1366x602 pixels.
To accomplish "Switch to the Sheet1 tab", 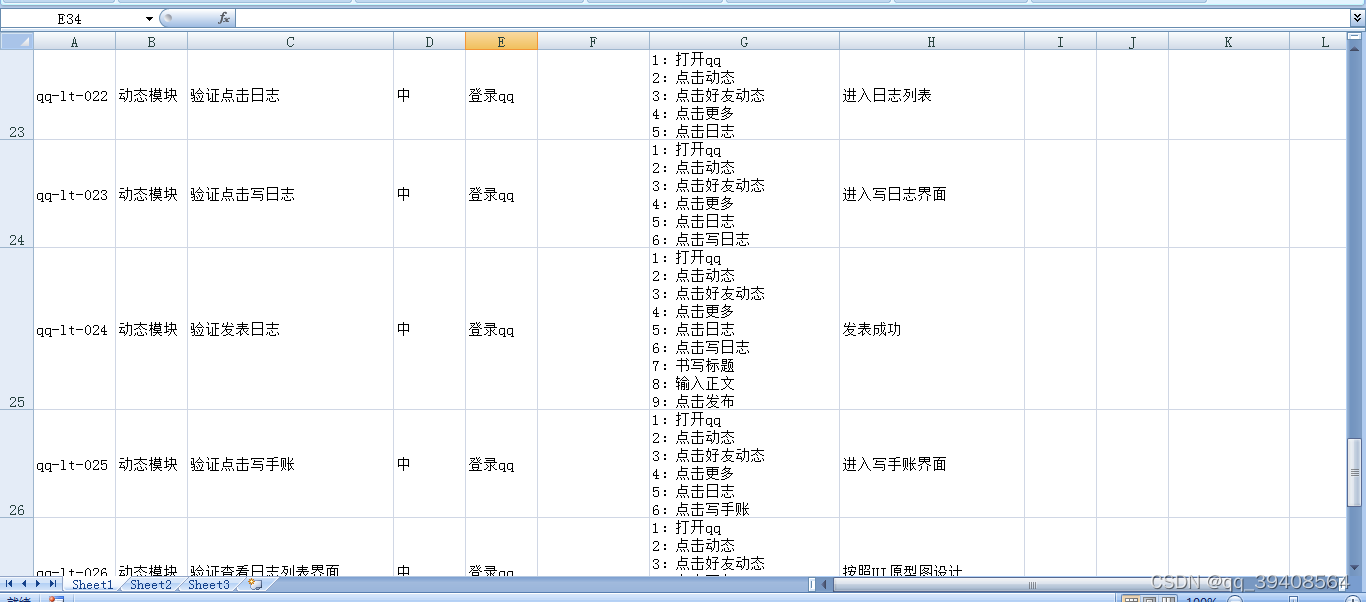I will (92, 585).
